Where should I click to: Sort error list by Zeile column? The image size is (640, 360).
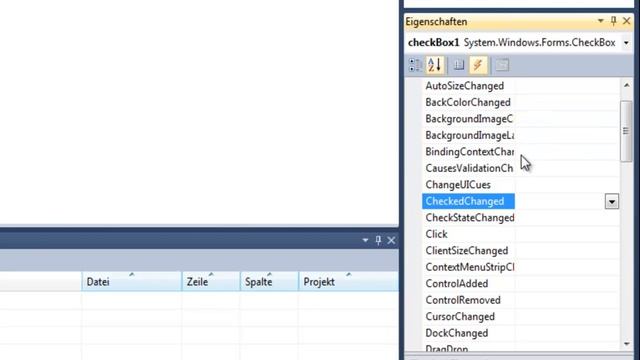pyautogui.click(x=211, y=281)
